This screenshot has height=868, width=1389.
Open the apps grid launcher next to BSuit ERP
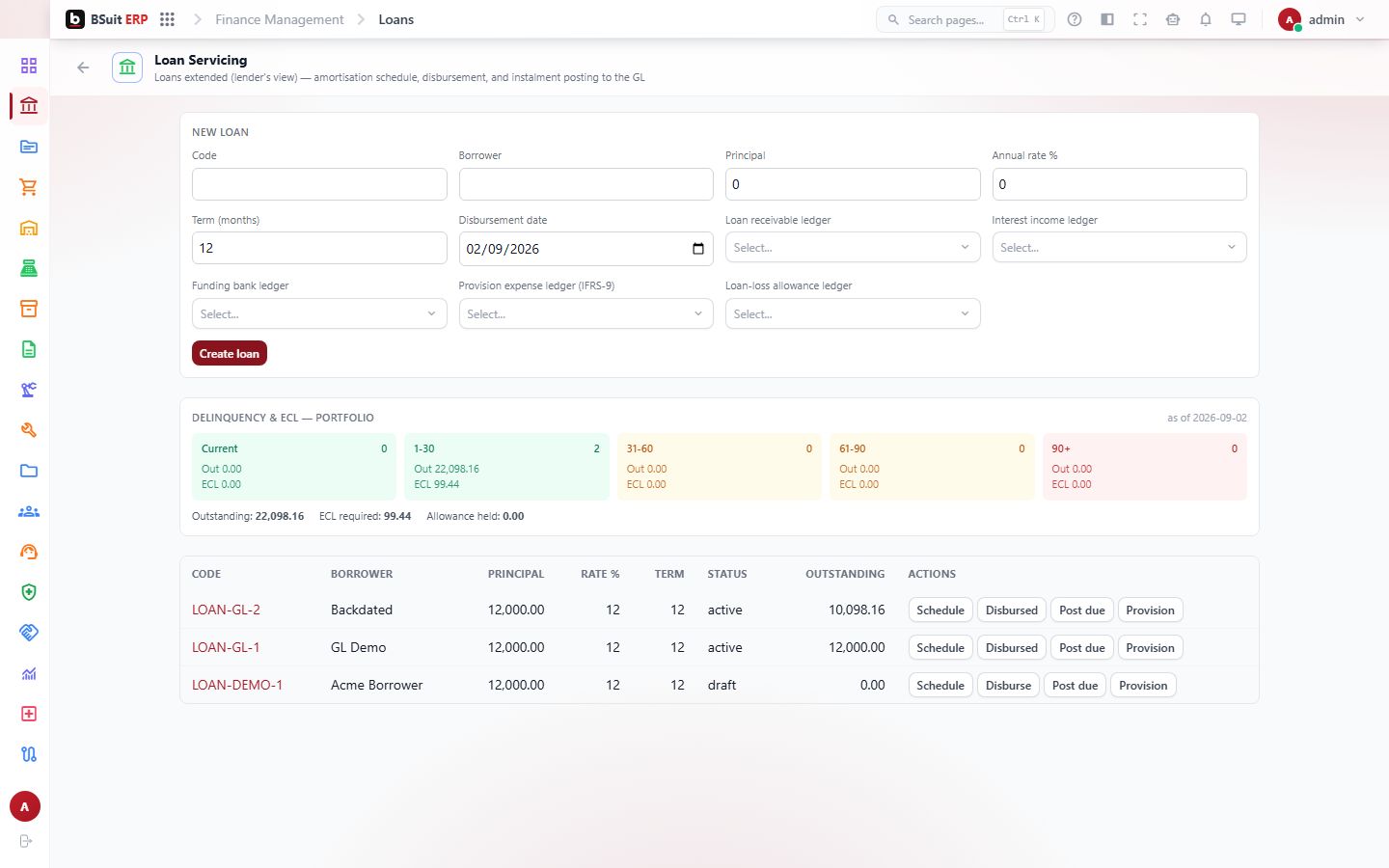(x=167, y=19)
